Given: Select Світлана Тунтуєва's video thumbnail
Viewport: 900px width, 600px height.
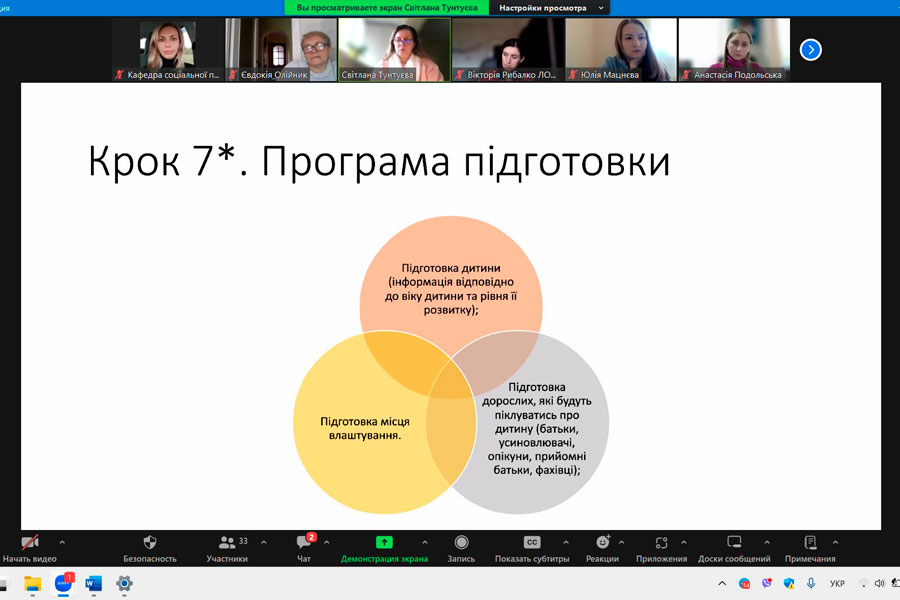Looking at the screenshot, I should (x=394, y=49).
